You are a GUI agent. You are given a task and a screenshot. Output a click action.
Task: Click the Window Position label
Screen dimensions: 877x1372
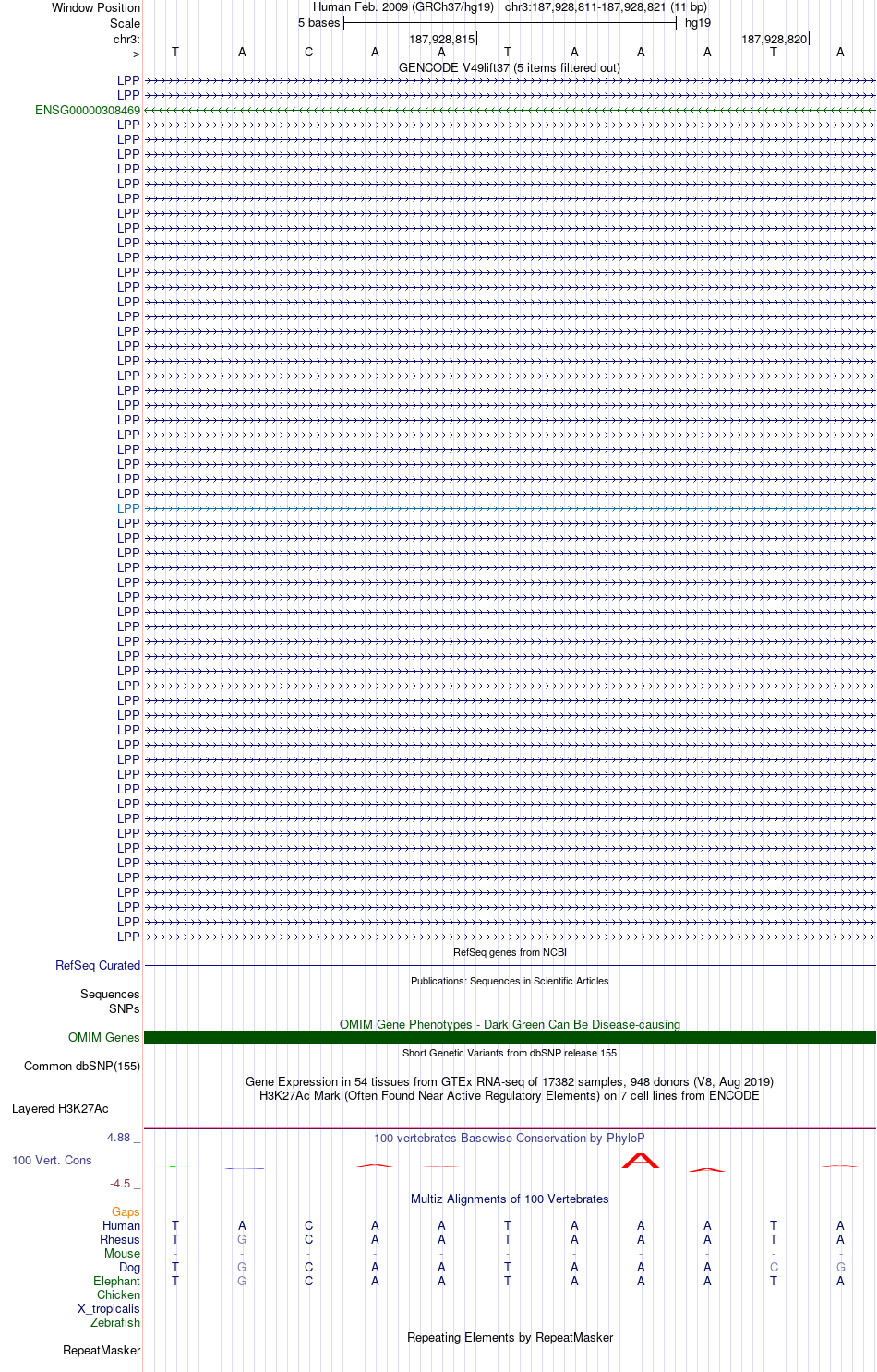tap(96, 7)
